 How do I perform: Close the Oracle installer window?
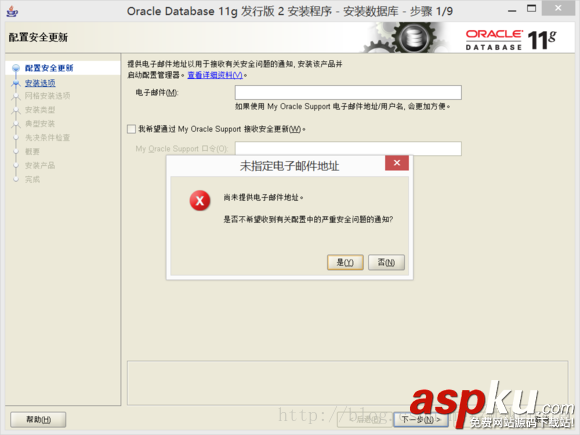[x=558, y=8]
